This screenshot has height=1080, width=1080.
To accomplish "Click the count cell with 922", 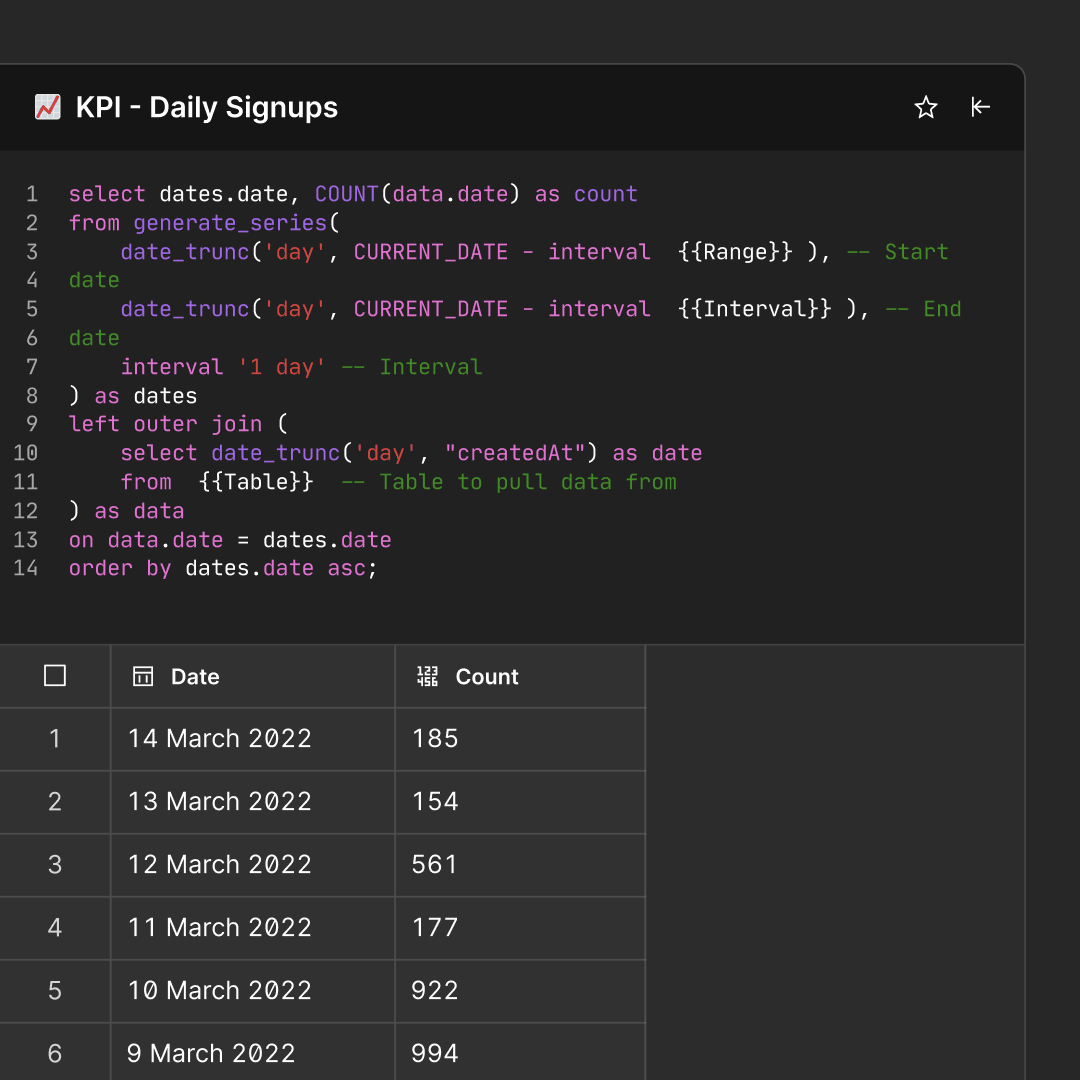I will tap(520, 991).
